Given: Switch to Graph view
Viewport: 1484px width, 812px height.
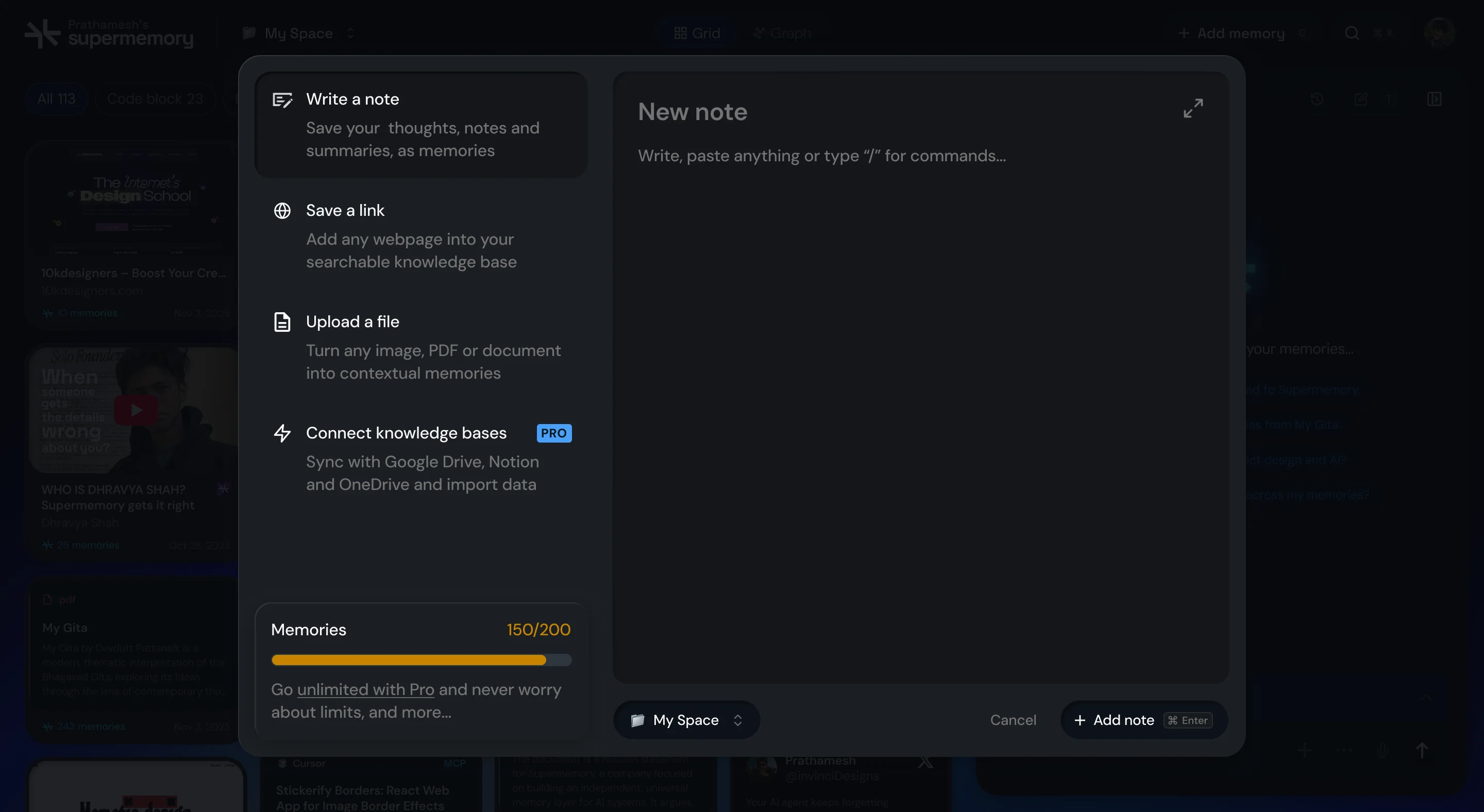Looking at the screenshot, I should coord(782,33).
